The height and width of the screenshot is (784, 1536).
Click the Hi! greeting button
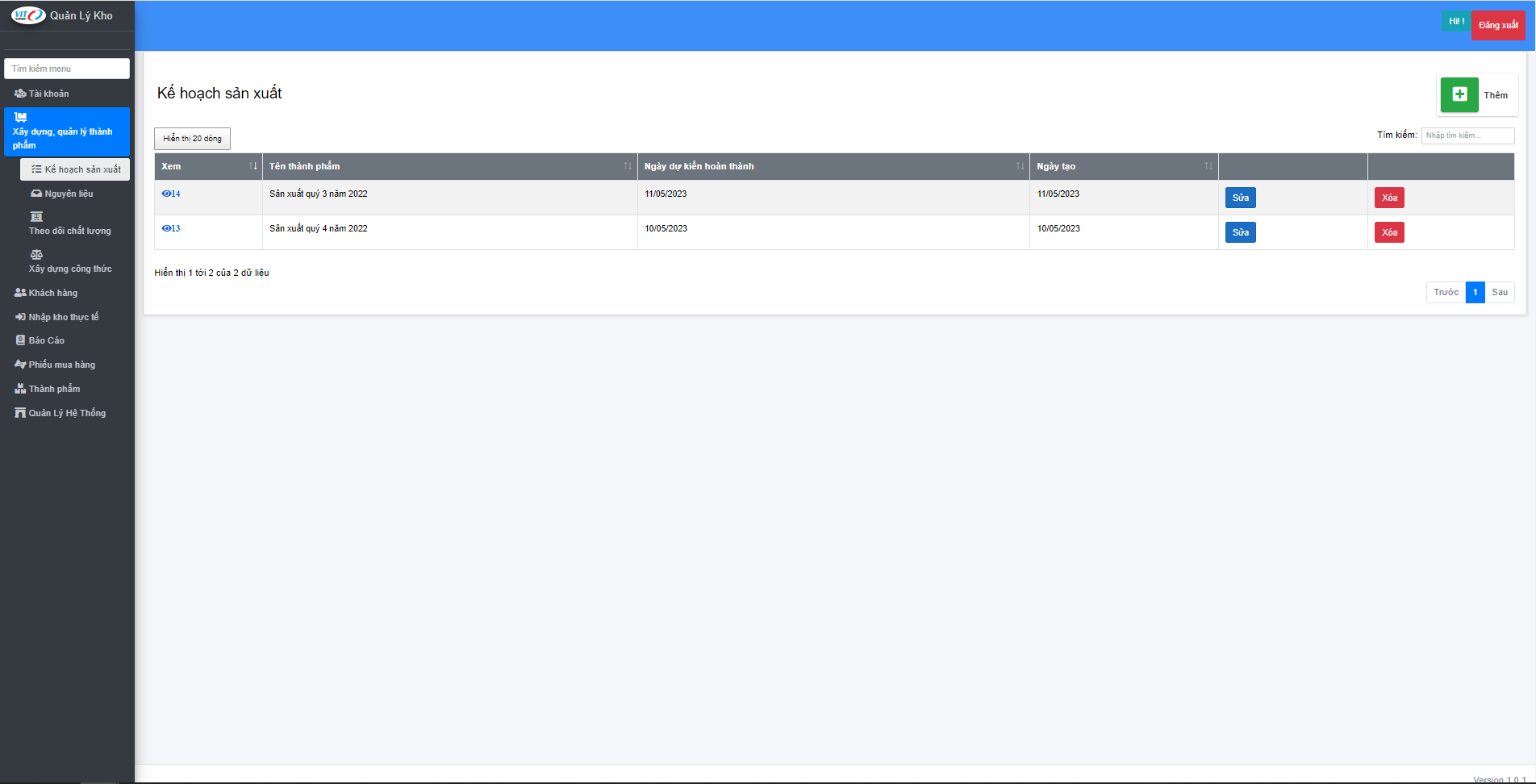(x=1456, y=21)
